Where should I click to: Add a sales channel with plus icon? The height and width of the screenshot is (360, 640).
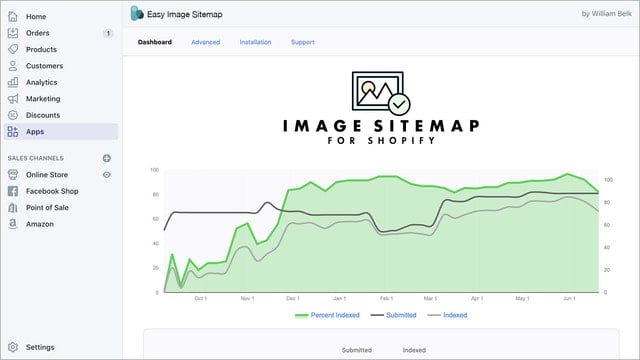(107, 158)
